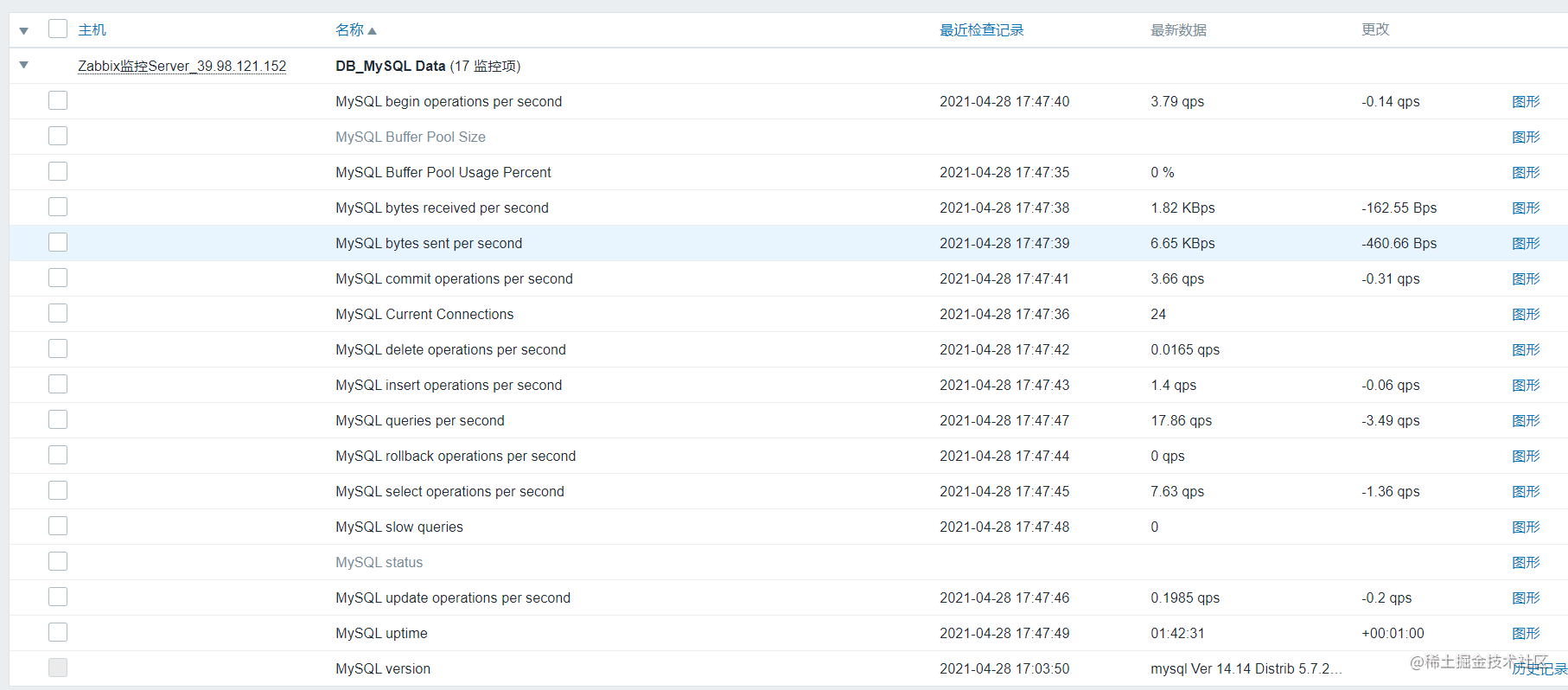Open 图形 for MySQL delete operations per second
Screen dimensions: 1568x690
(1526, 349)
